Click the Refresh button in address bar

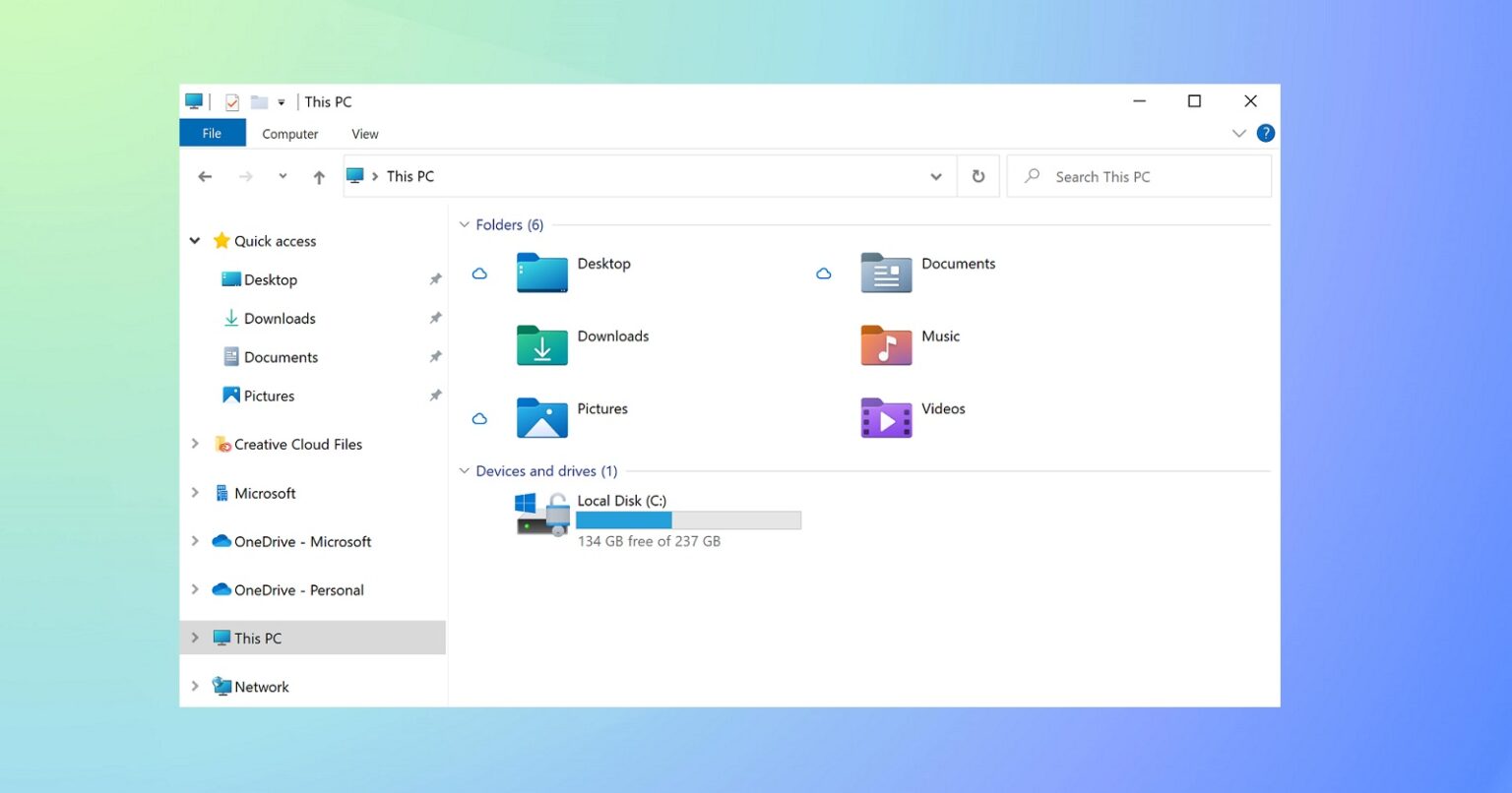pos(977,175)
